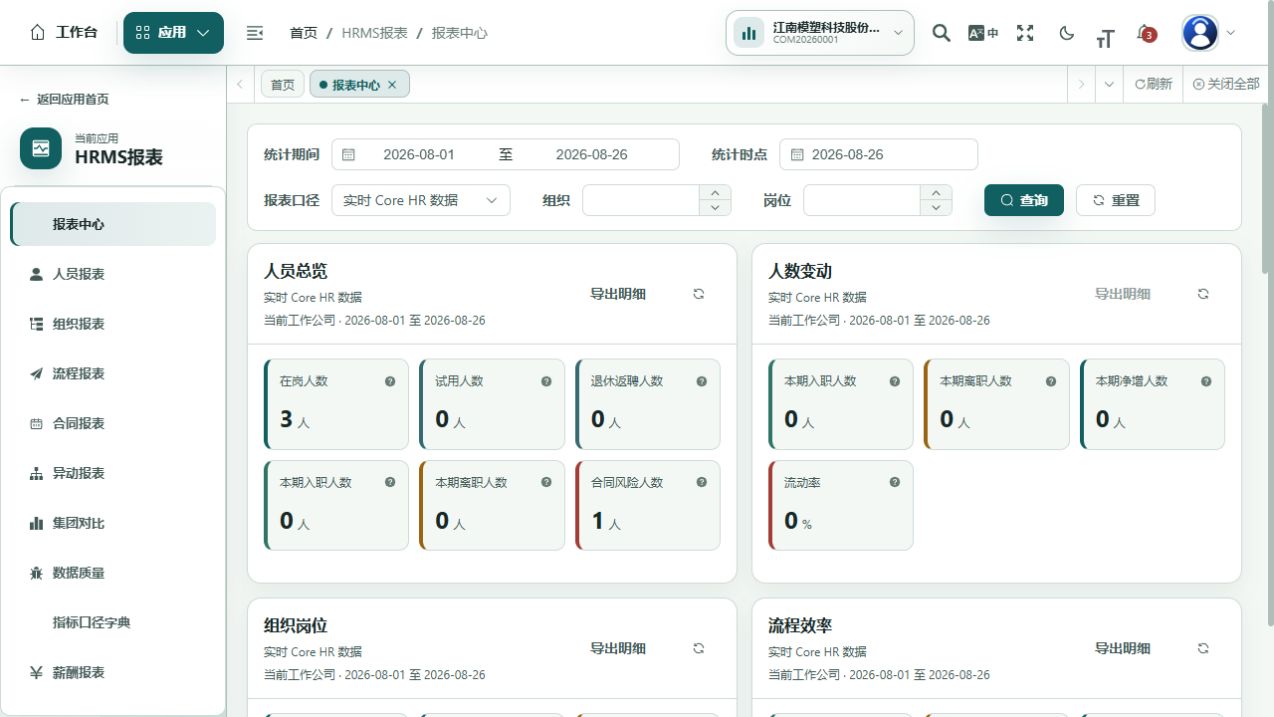Collapse the sidebar menu toggle icon
Screen dimensions: 1274x717
coord(255,33)
